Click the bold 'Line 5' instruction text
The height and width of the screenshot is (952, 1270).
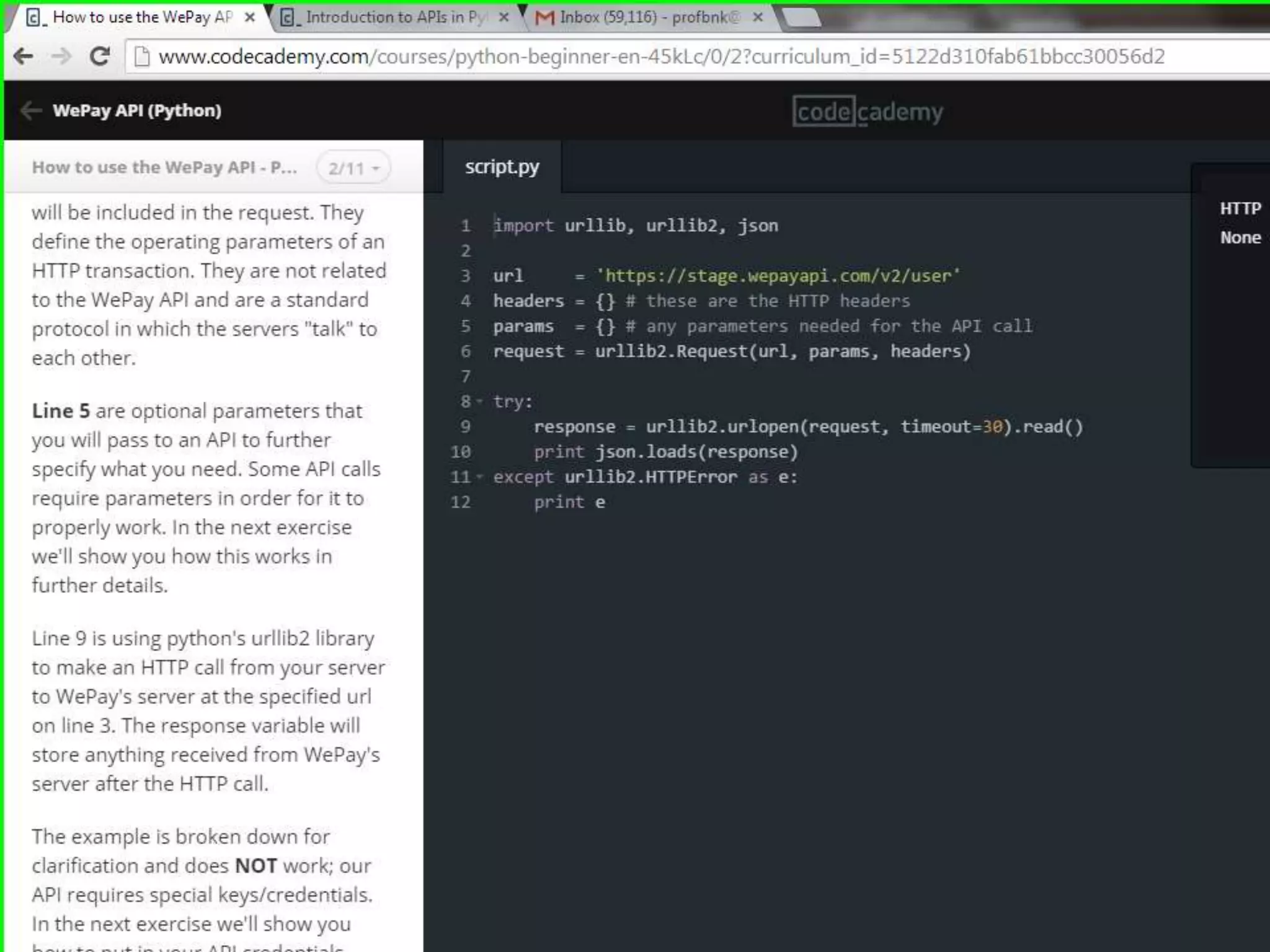click(x=61, y=411)
